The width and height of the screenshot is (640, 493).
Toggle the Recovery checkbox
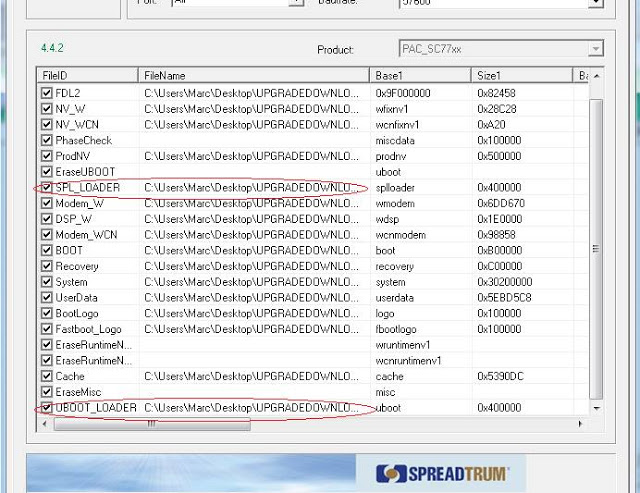point(47,266)
